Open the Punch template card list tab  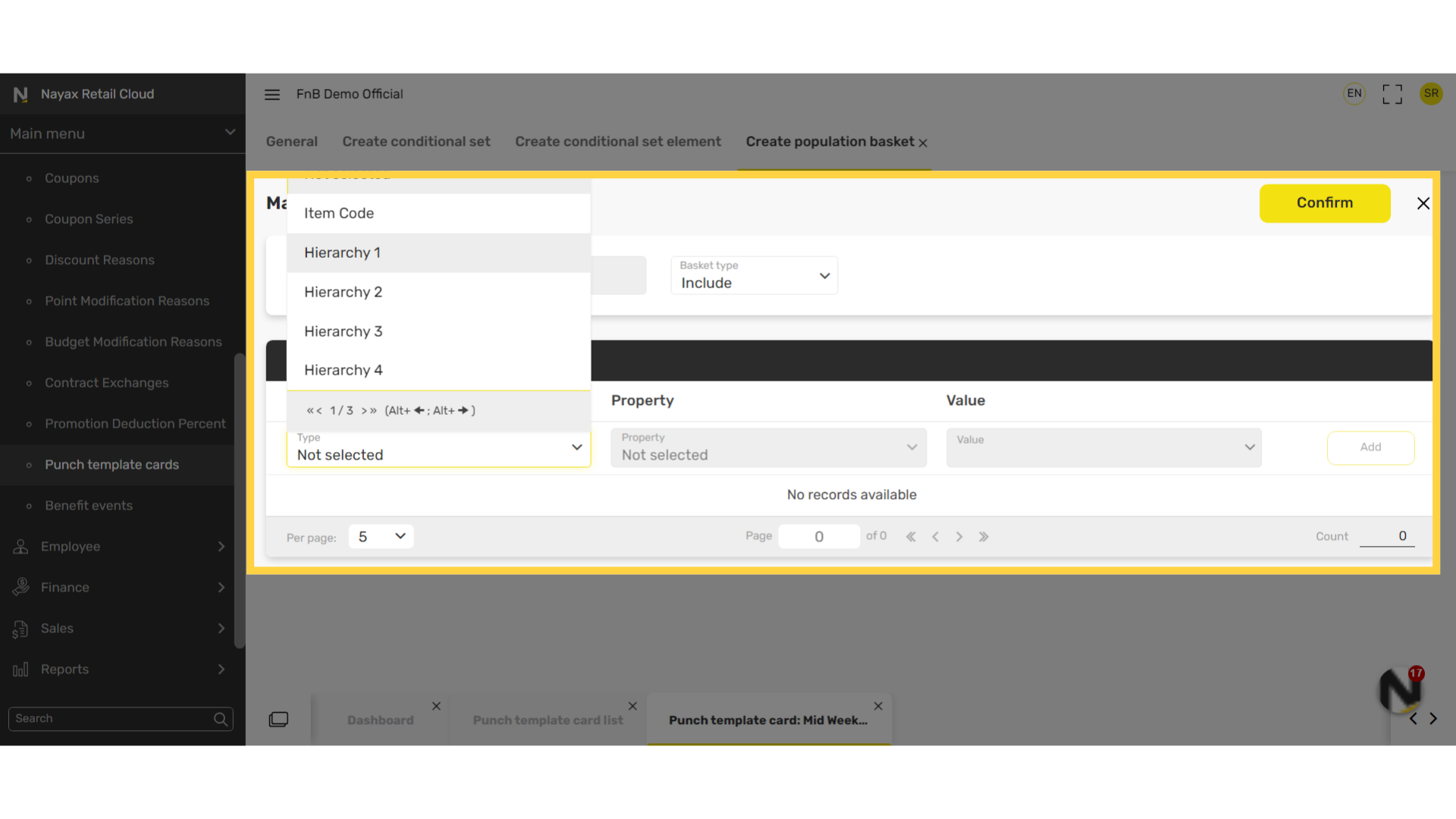point(548,720)
